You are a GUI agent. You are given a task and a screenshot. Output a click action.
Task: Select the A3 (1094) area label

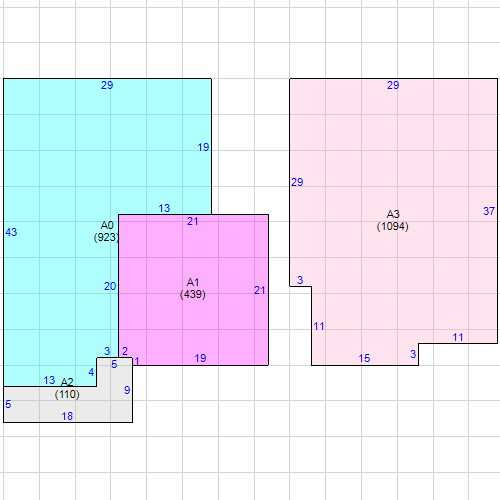tap(393, 220)
